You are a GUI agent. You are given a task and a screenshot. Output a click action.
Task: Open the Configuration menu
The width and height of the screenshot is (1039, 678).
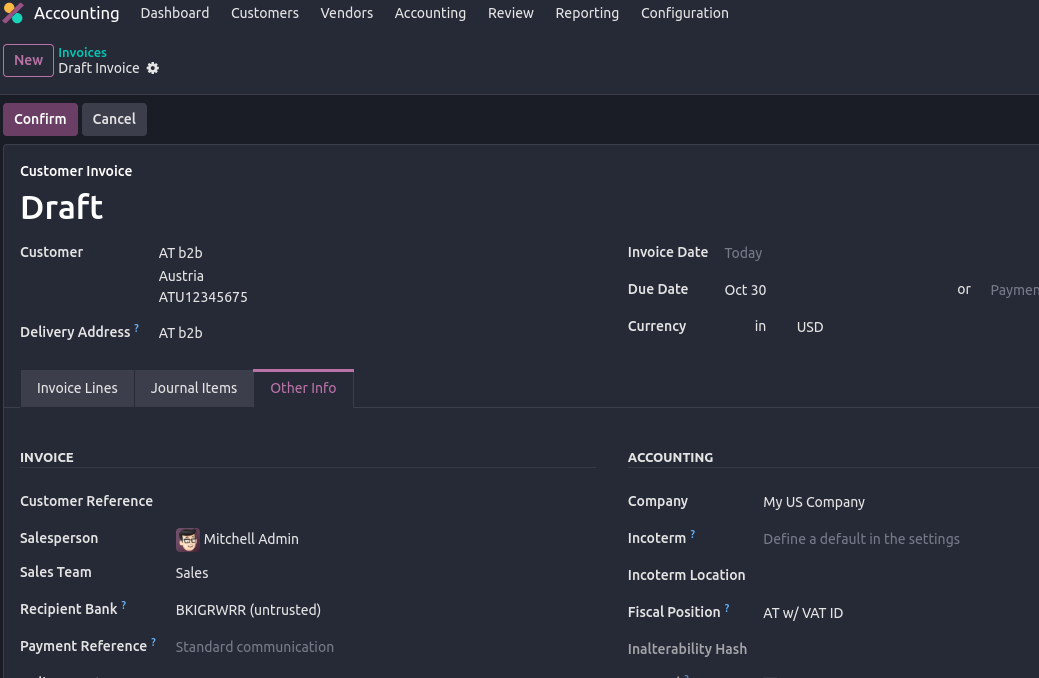(684, 13)
